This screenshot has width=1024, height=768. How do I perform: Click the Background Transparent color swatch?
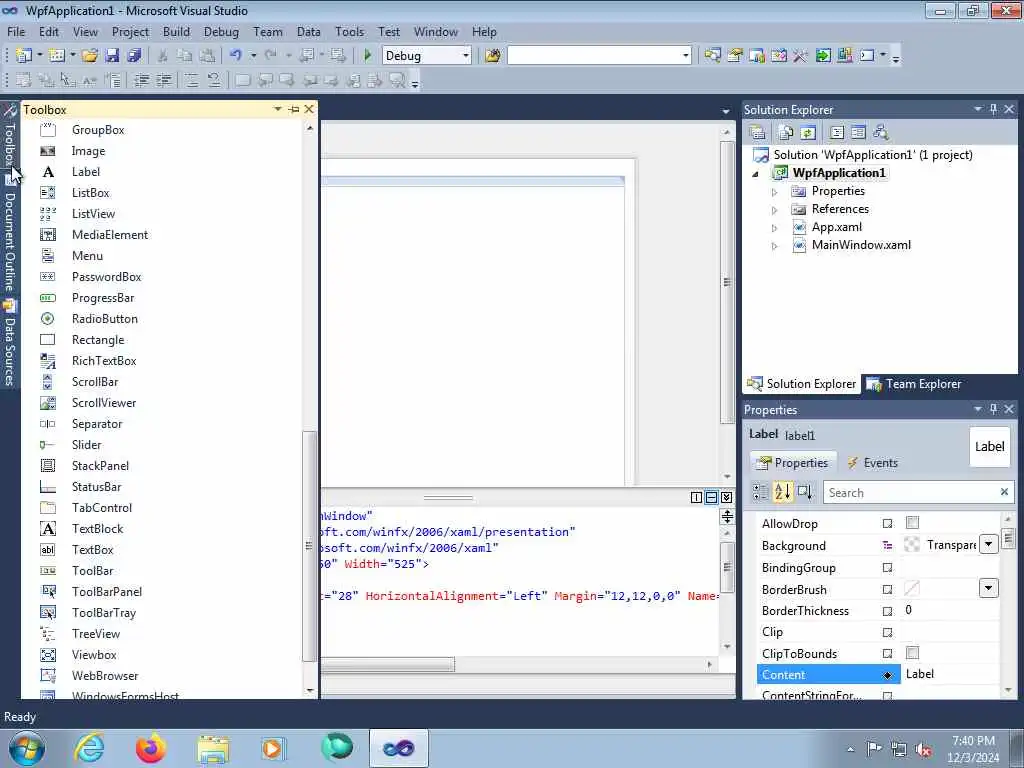coord(912,545)
